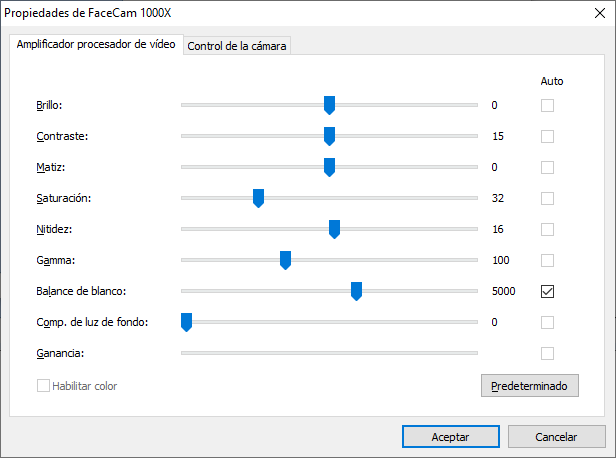Click the Comp. de luz de fondo slider

[186, 322]
